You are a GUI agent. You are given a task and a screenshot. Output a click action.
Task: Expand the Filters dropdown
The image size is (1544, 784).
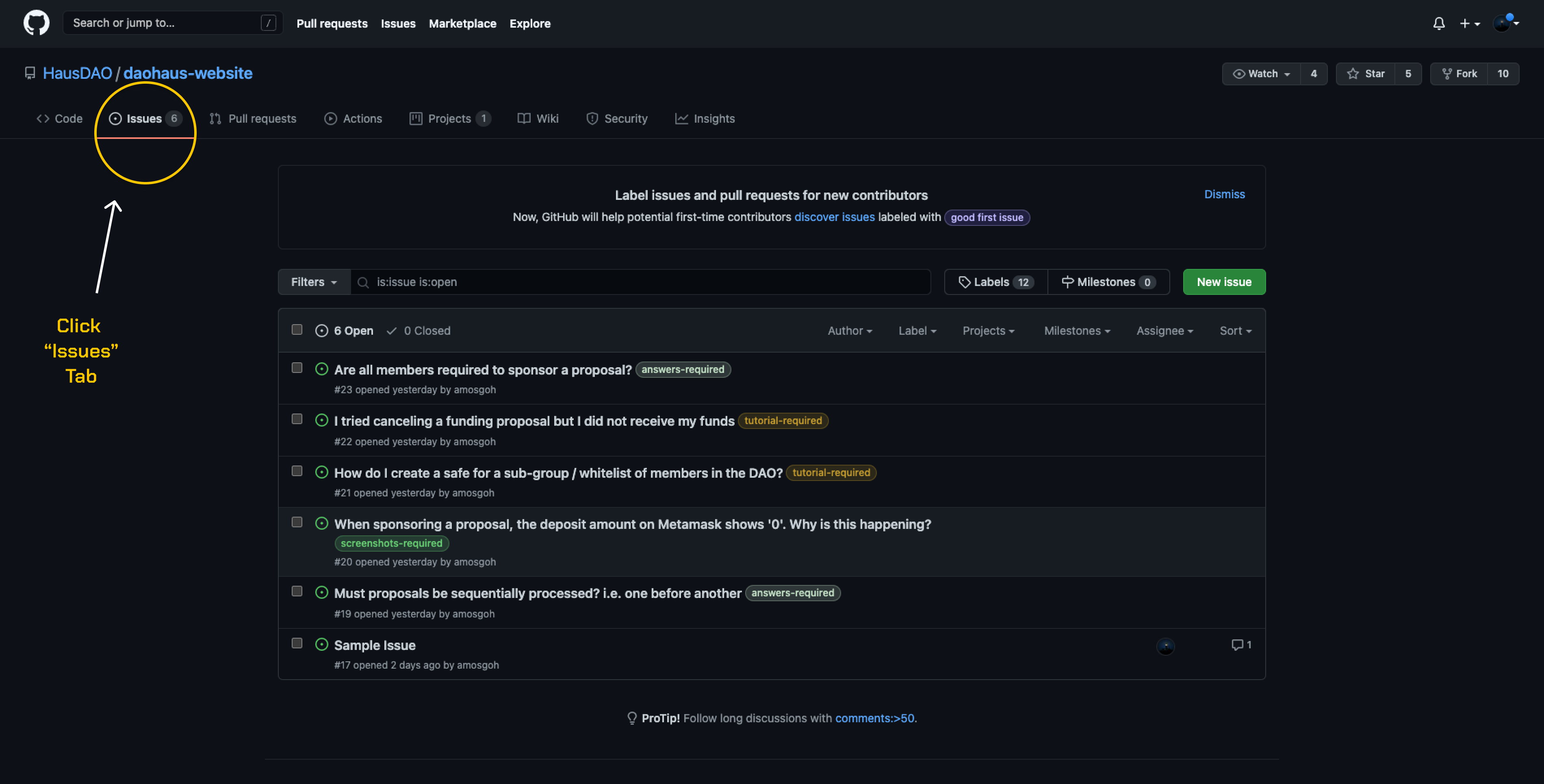314,282
